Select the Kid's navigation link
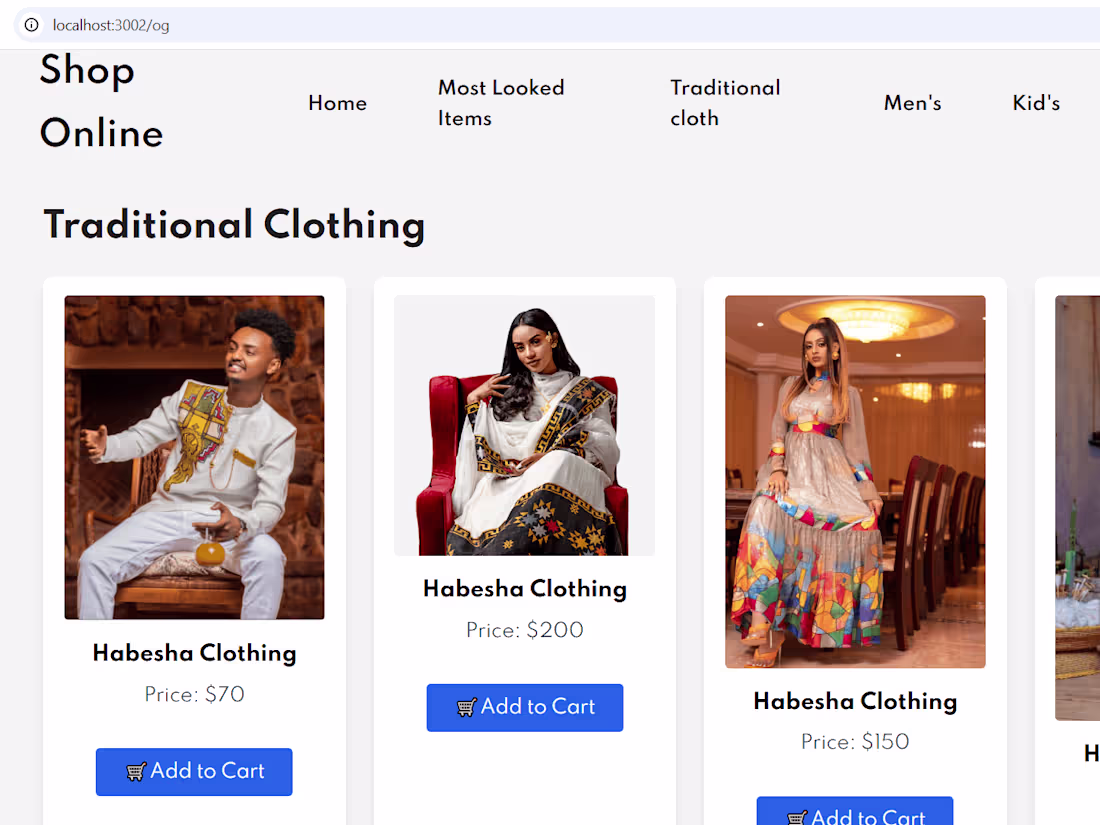This screenshot has height=825, width=1100. click(x=1035, y=103)
